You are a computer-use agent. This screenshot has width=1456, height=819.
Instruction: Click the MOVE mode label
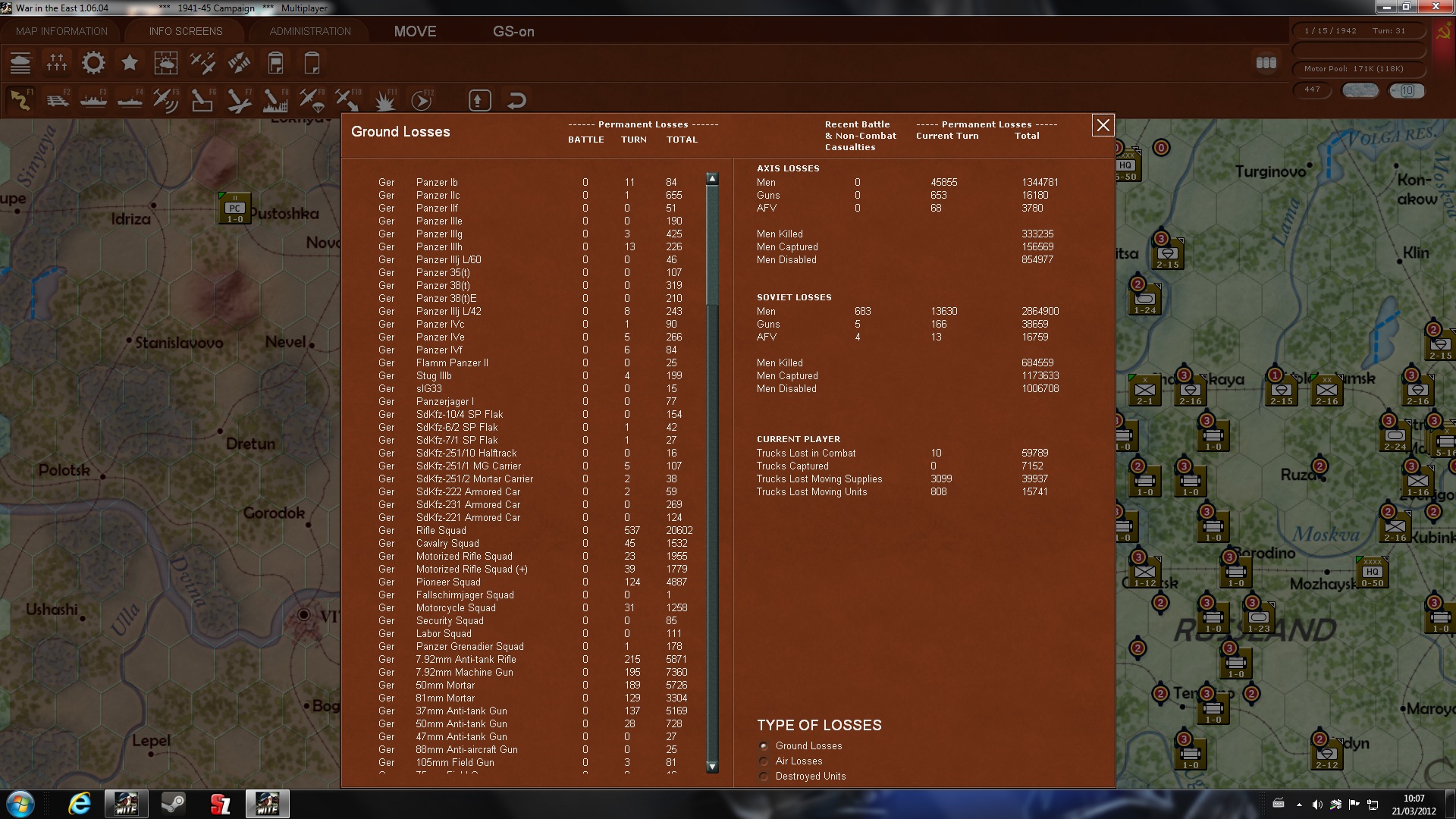point(415,31)
